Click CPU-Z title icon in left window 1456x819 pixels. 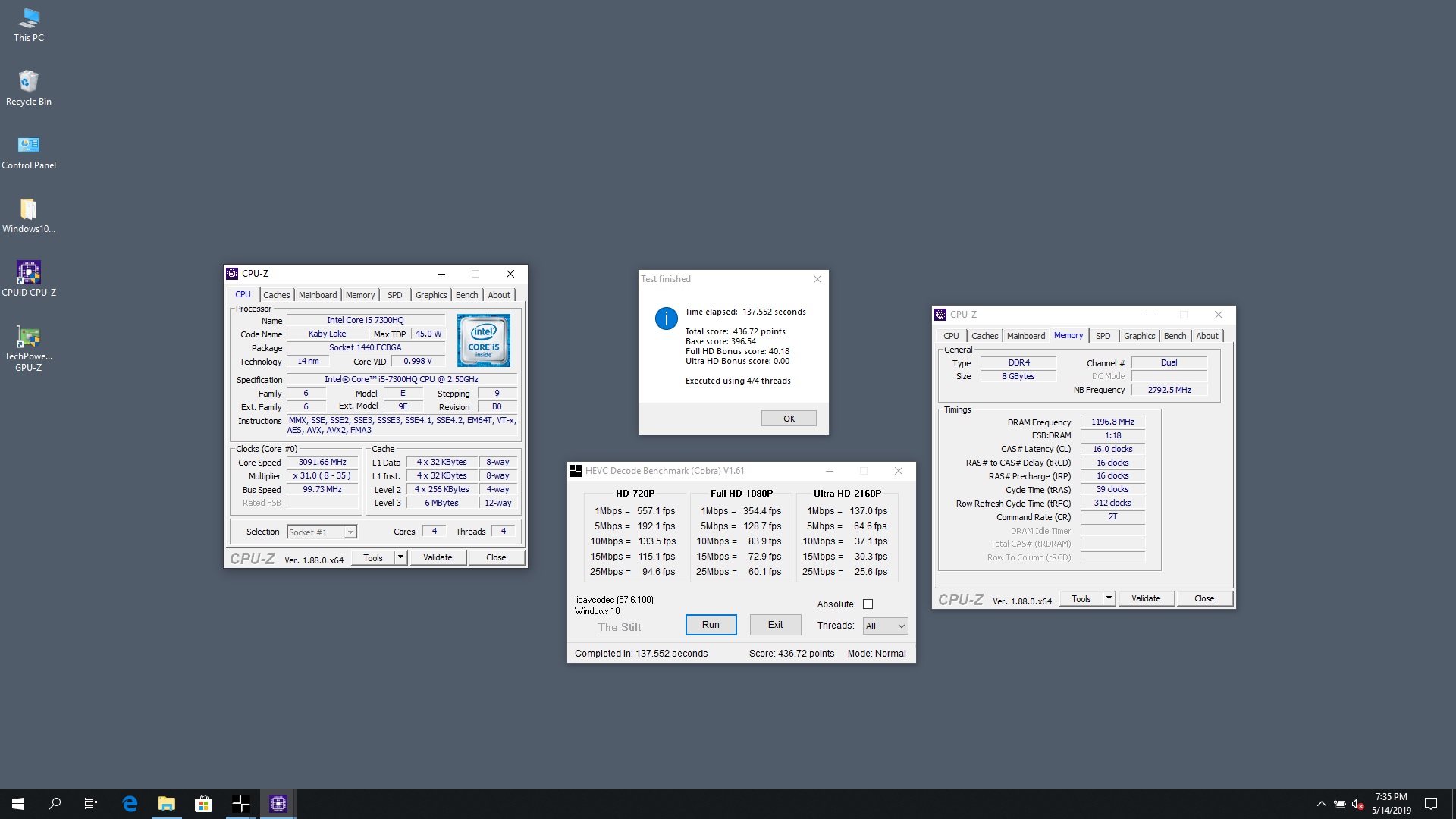click(233, 274)
